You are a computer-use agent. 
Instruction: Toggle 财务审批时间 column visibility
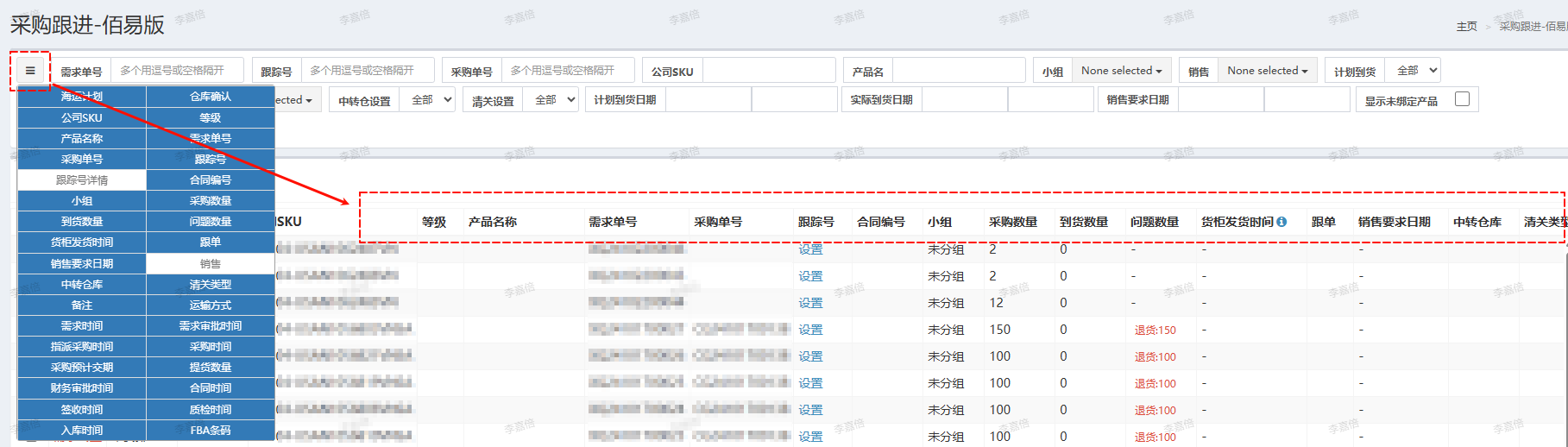[82, 388]
